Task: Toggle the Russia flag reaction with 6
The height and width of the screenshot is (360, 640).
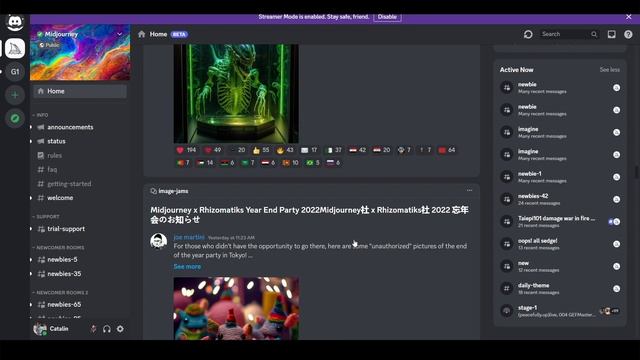Action: coord(333,163)
